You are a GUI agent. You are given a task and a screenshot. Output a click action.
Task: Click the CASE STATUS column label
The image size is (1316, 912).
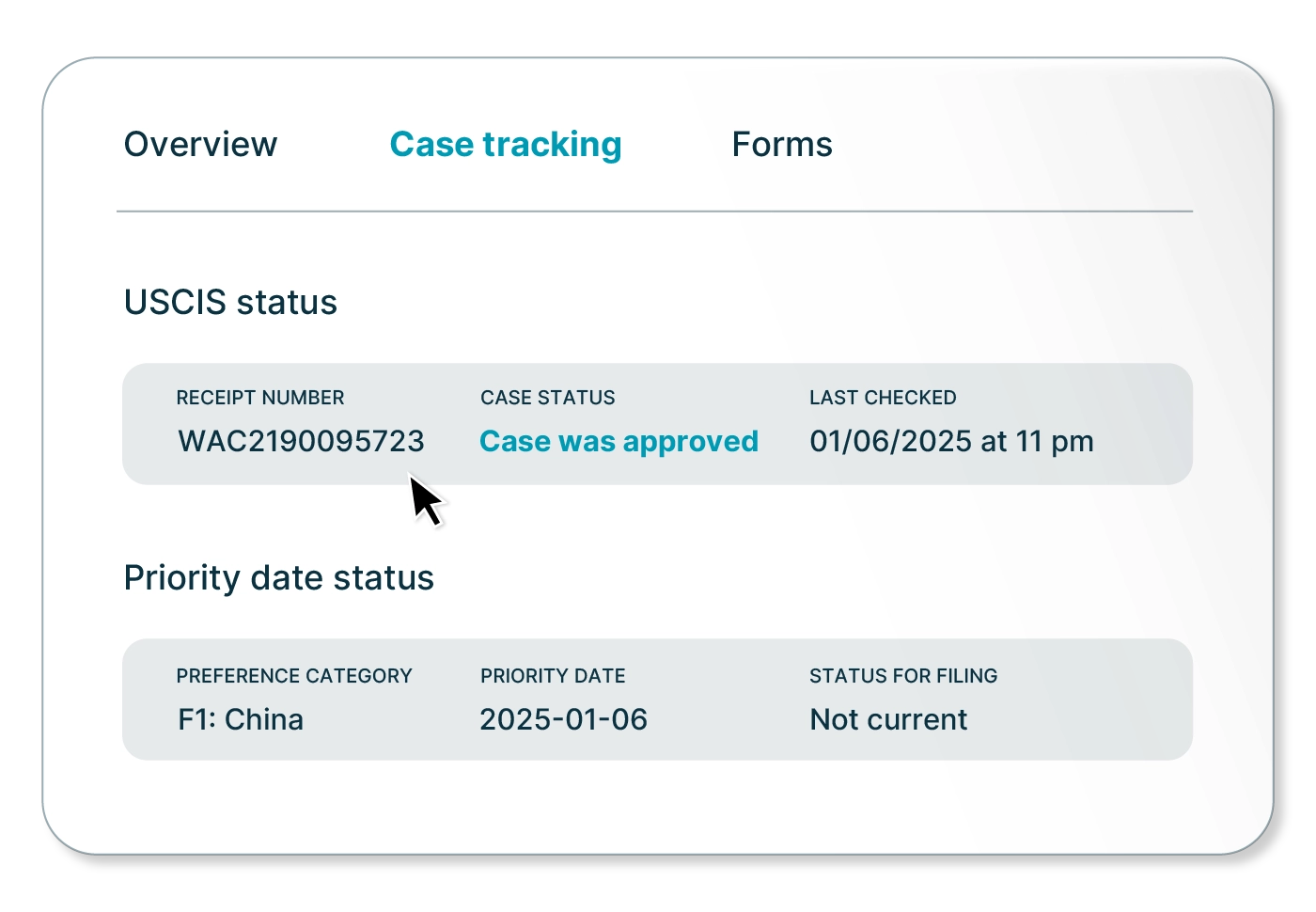[x=548, y=398]
